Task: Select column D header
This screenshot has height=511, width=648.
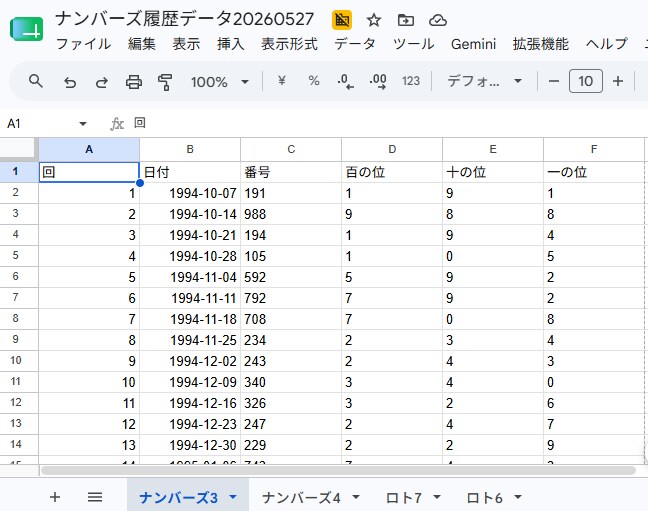Action: tap(392, 150)
